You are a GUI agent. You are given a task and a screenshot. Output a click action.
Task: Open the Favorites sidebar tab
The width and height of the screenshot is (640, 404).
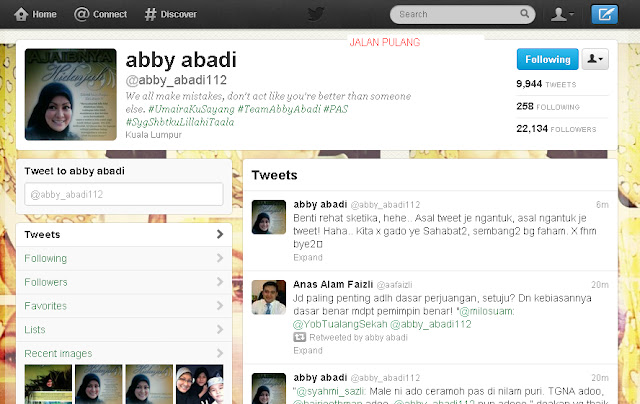[124, 306]
